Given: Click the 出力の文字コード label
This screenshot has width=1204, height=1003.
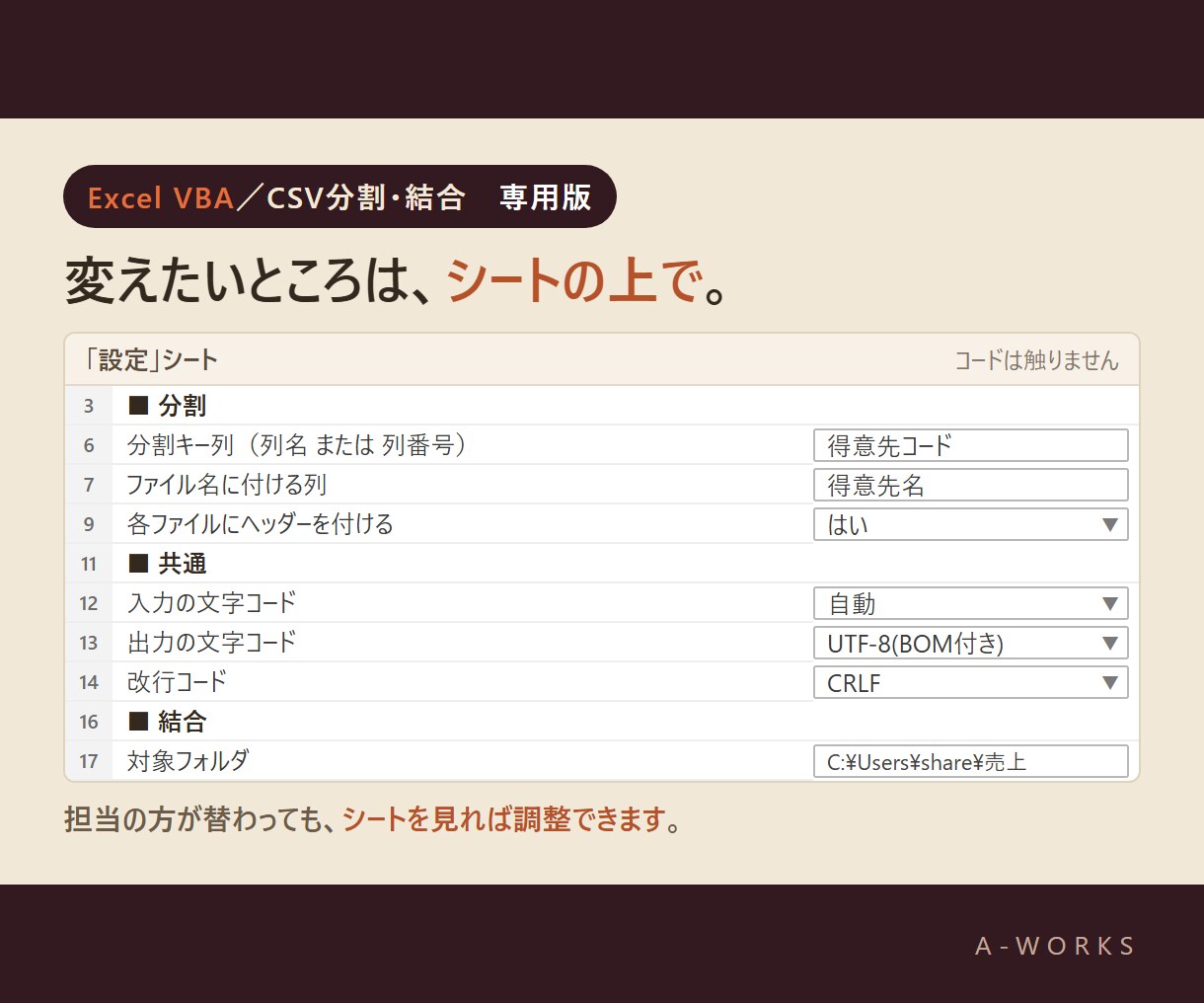Looking at the screenshot, I should [x=211, y=643].
